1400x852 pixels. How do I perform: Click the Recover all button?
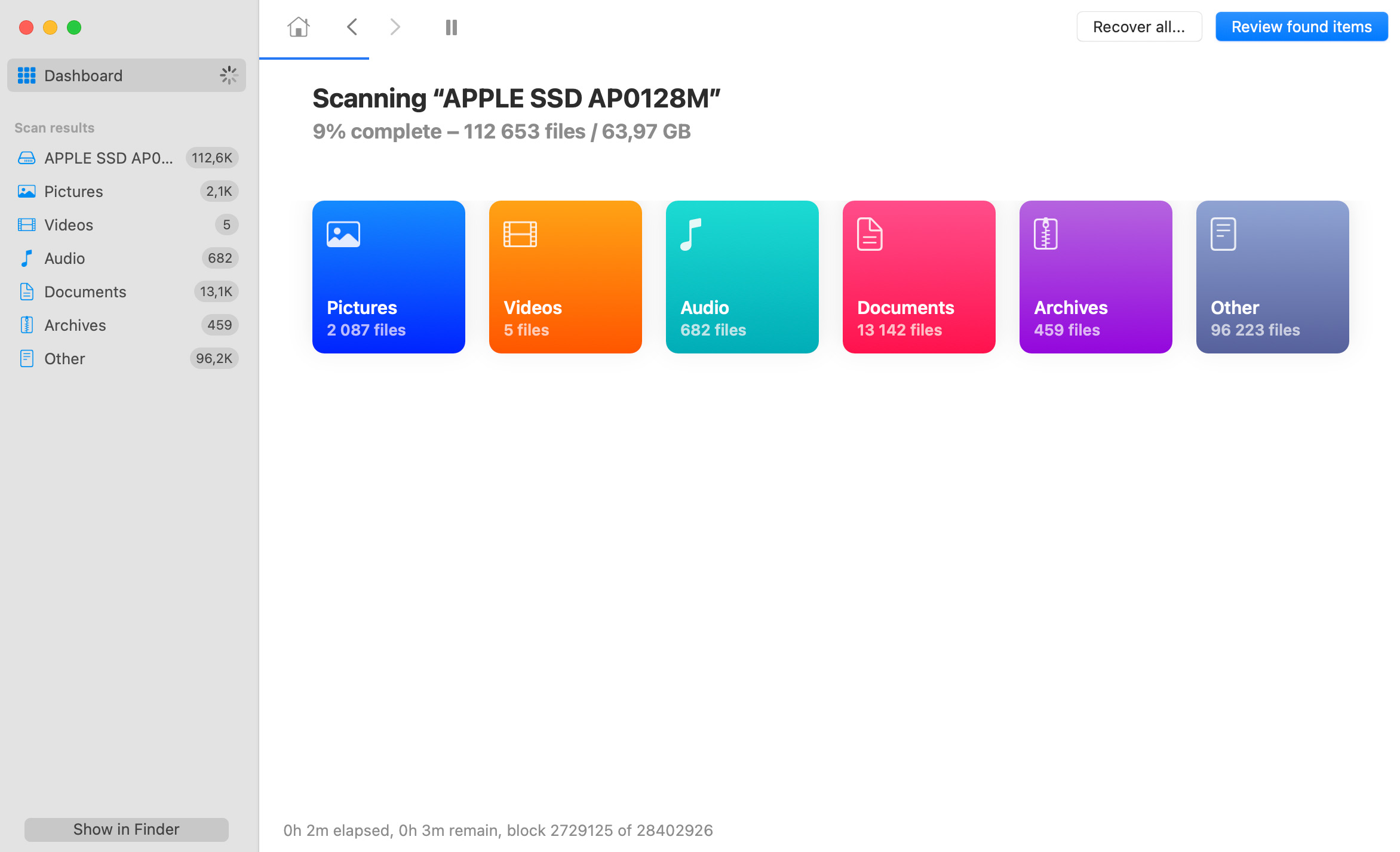pos(1139,27)
